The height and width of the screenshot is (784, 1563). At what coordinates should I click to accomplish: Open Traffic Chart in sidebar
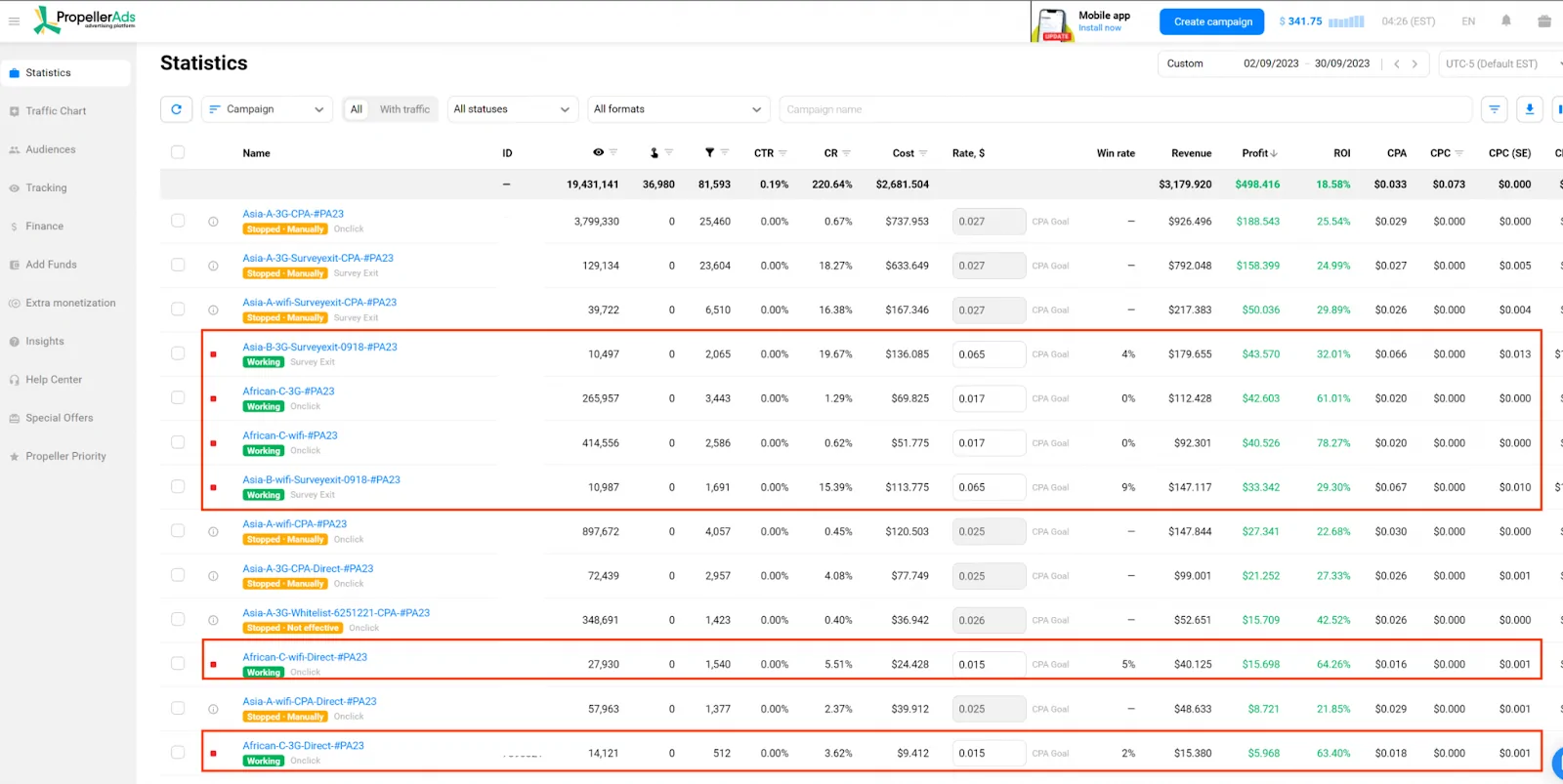[56, 111]
